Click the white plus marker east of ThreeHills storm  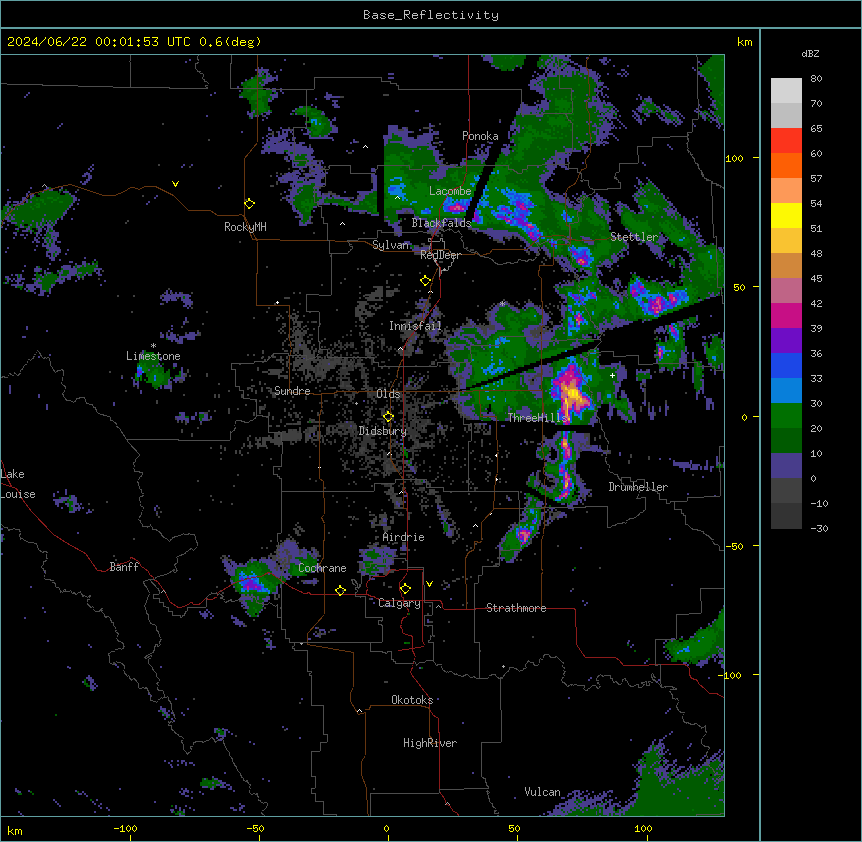[x=612, y=375]
